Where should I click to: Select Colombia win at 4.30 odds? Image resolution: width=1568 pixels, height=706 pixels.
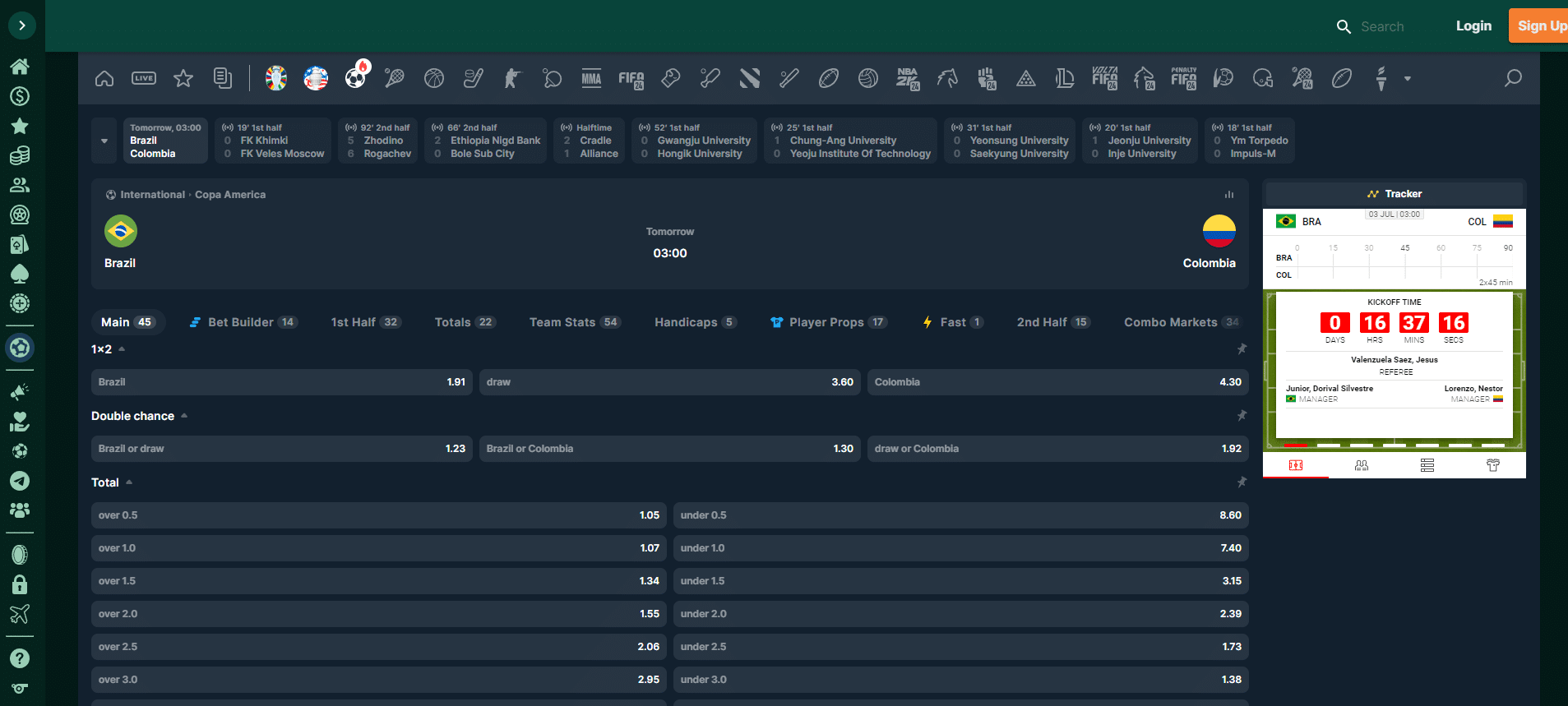(x=1058, y=382)
